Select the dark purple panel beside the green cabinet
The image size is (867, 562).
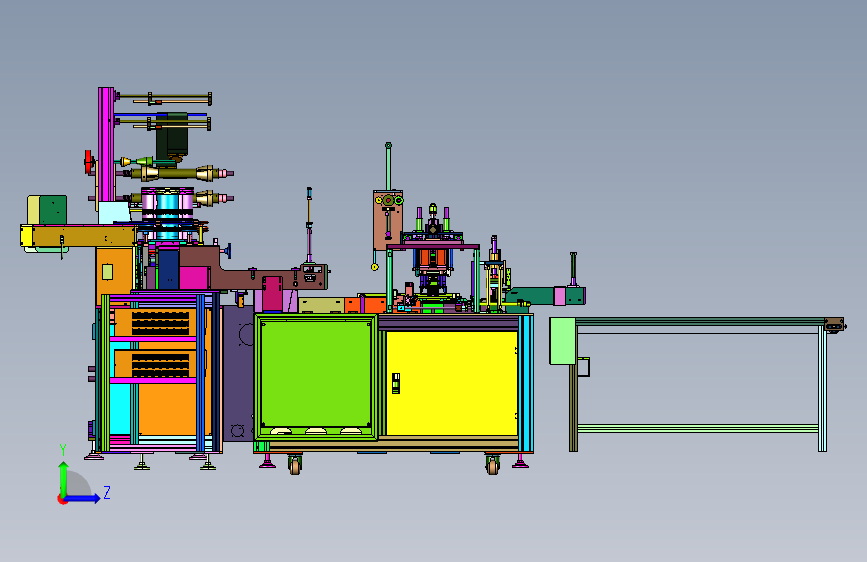238,373
